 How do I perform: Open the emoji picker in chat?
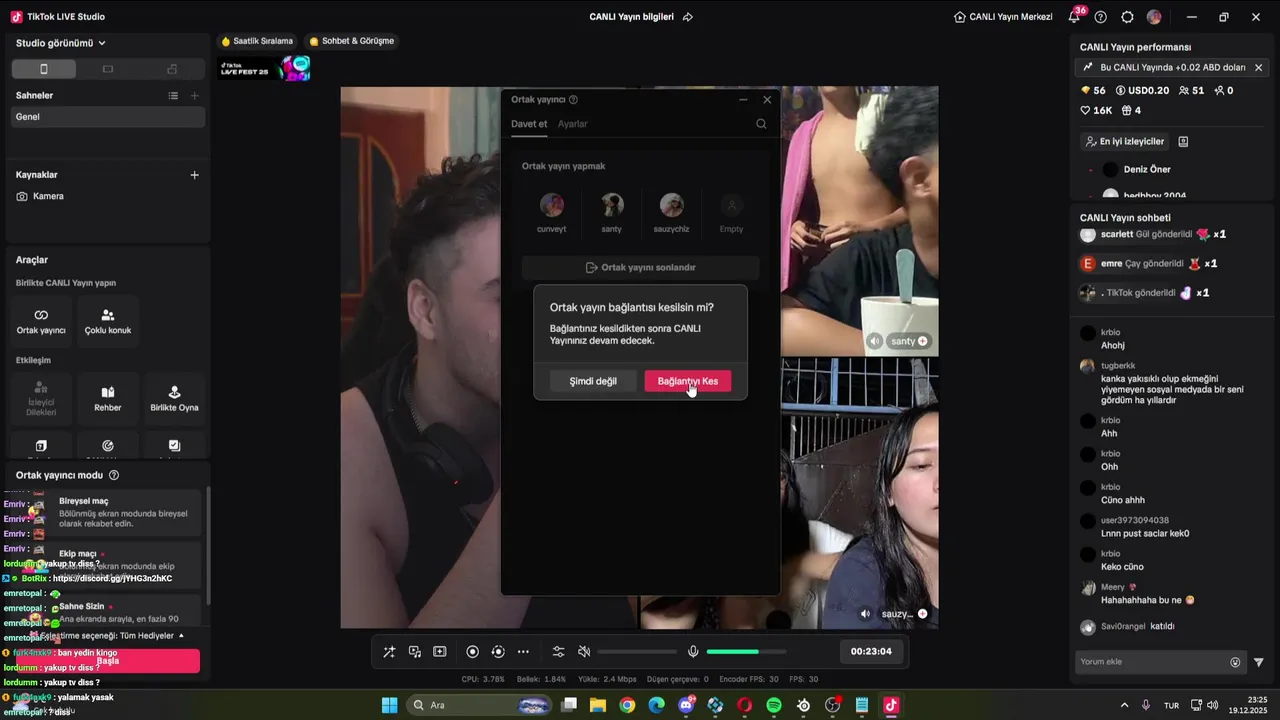(x=1235, y=662)
